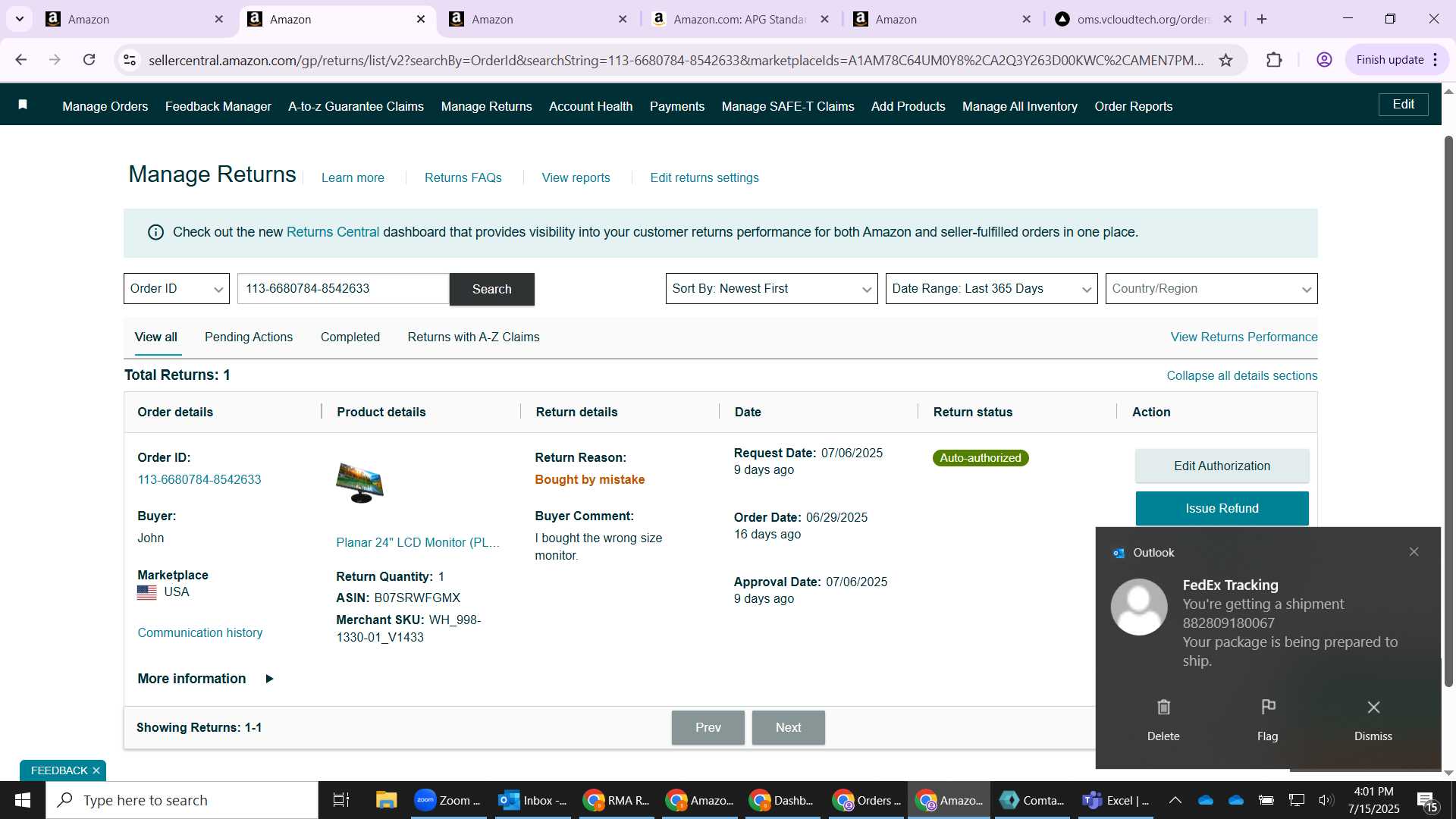Viewport: 1456px width, 819px height.
Task: Click the order search text field
Action: (344, 289)
